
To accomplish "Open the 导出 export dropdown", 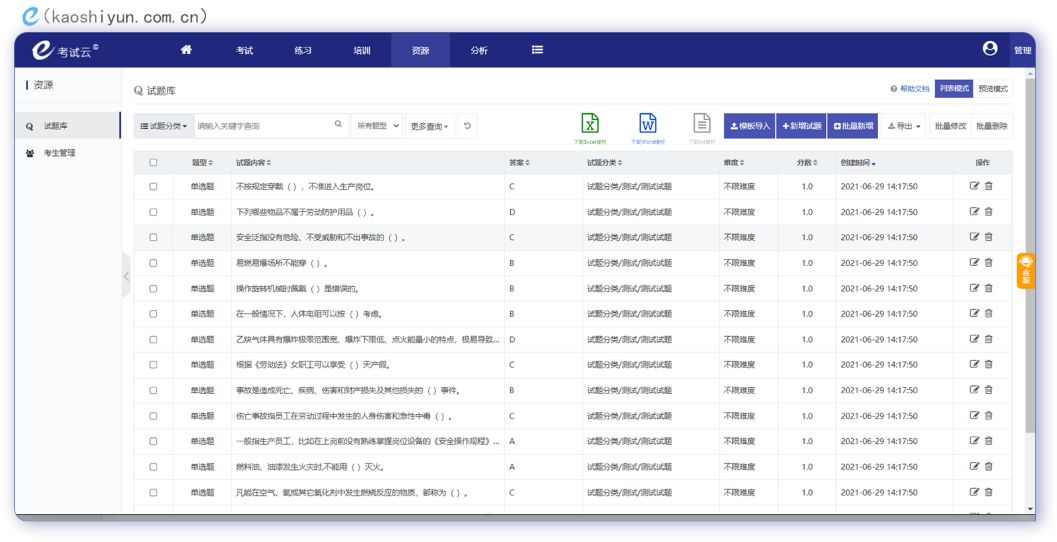I will point(904,126).
